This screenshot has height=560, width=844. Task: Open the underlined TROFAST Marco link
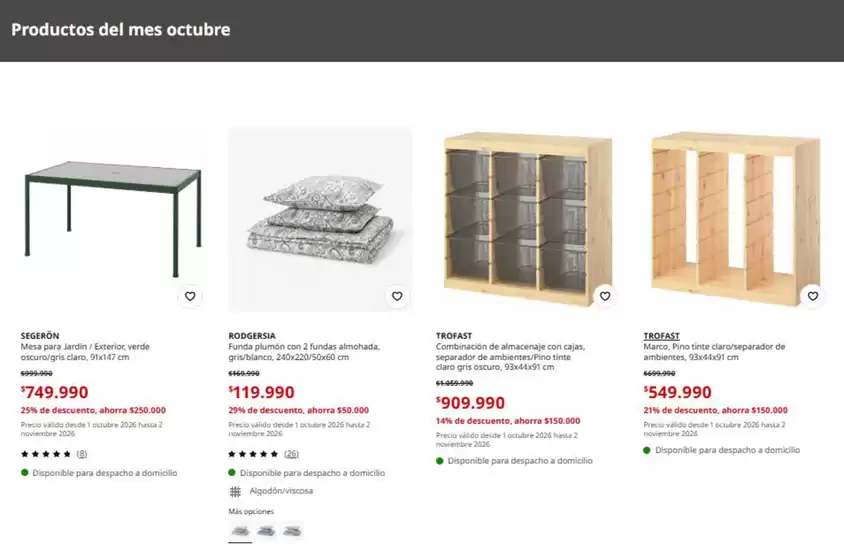coord(662,335)
